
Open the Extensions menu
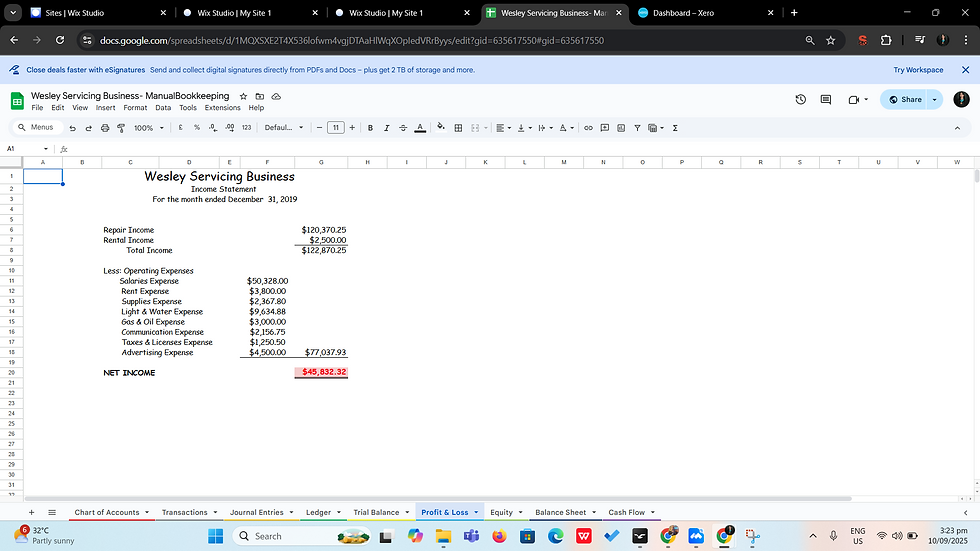[x=222, y=107]
